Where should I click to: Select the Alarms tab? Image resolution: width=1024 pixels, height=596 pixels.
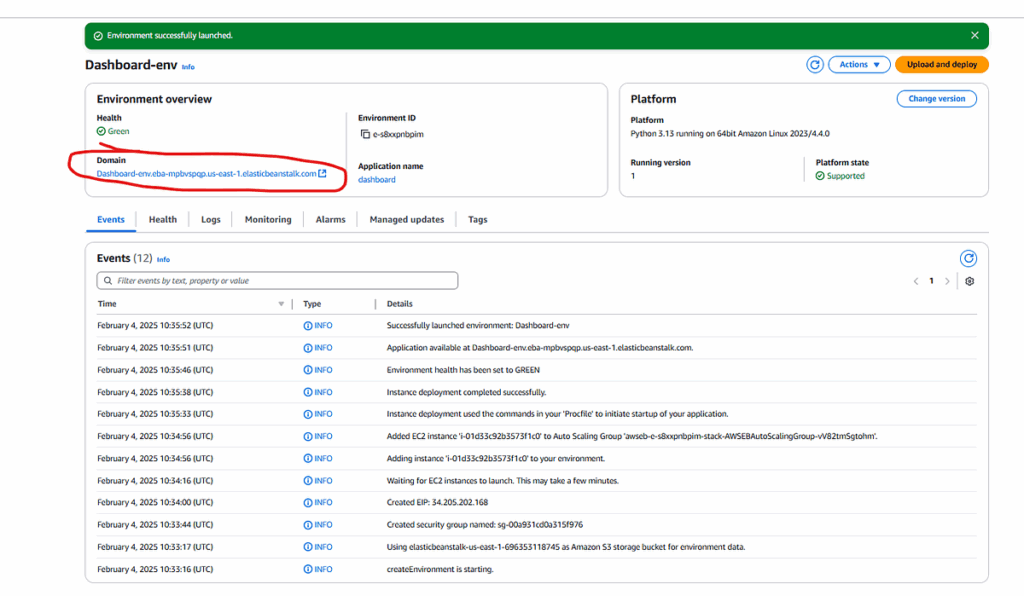pos(330,219)
